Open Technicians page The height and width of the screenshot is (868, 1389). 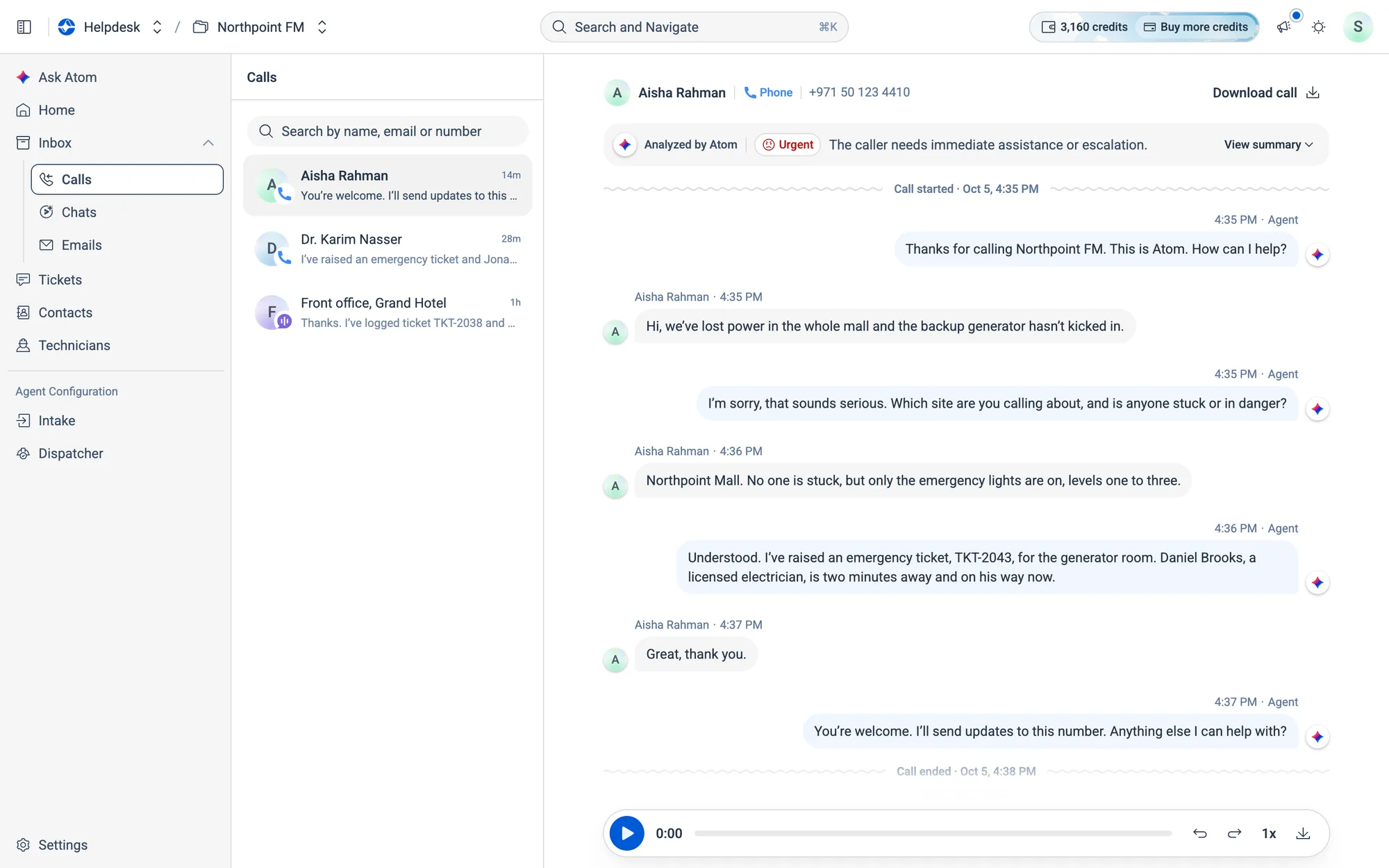[x=63, y=345]
